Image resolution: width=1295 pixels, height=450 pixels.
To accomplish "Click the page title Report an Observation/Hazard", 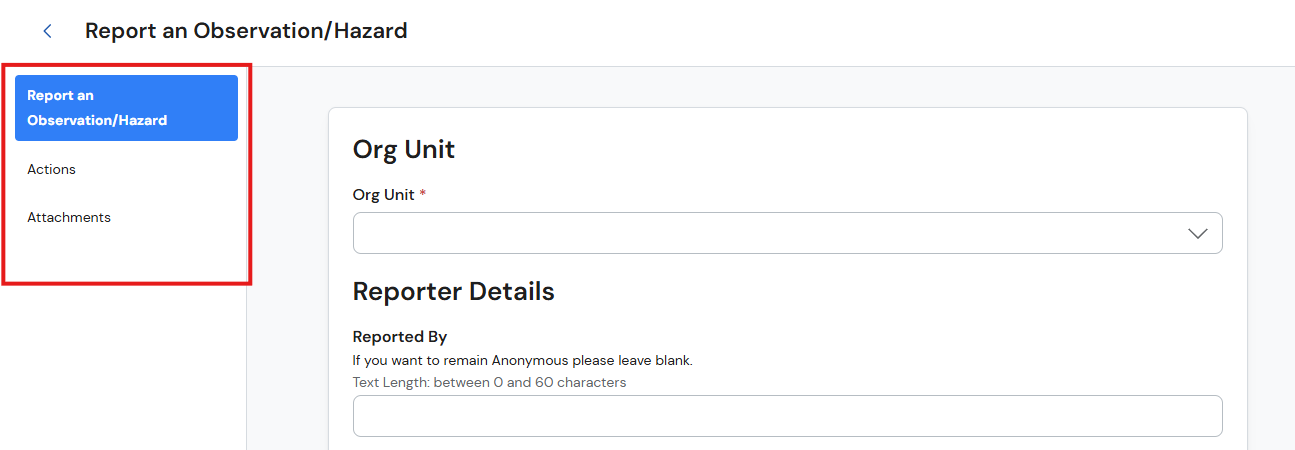I will coord(246,31).
